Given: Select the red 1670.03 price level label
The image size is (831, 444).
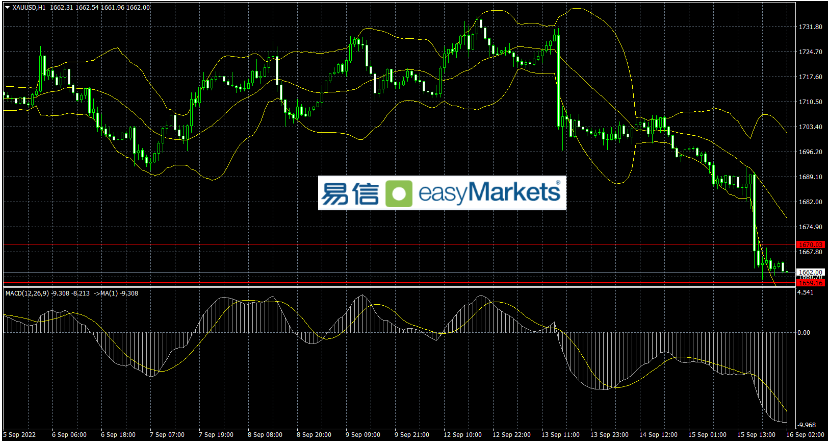Looking at the screenshot, I should (810, 245).
